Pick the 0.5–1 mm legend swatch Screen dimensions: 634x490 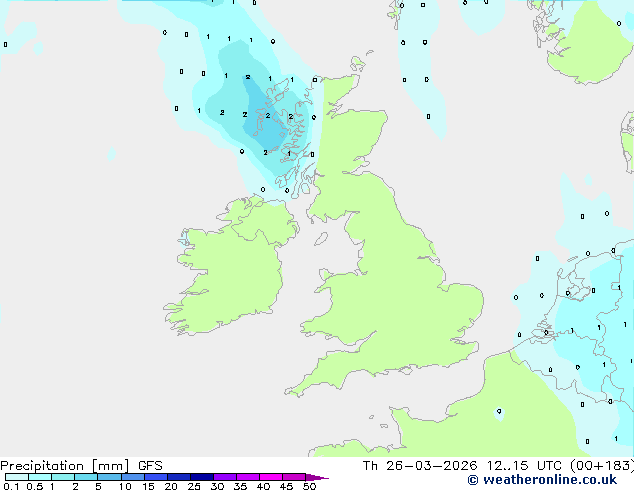coord(40,477)
